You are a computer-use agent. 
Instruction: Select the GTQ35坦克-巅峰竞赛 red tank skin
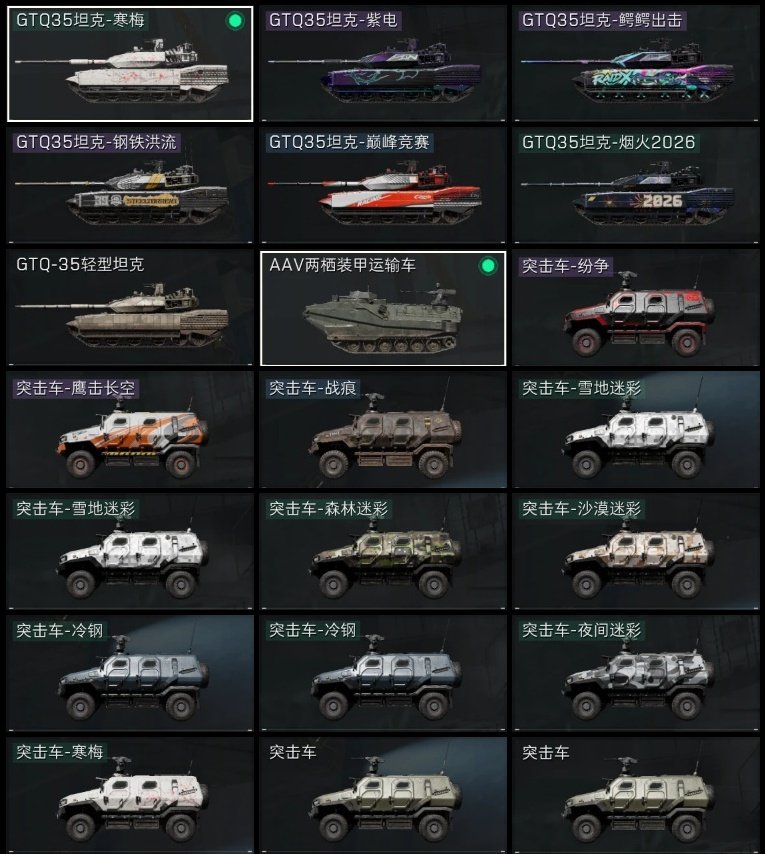[x=383, y=186]
